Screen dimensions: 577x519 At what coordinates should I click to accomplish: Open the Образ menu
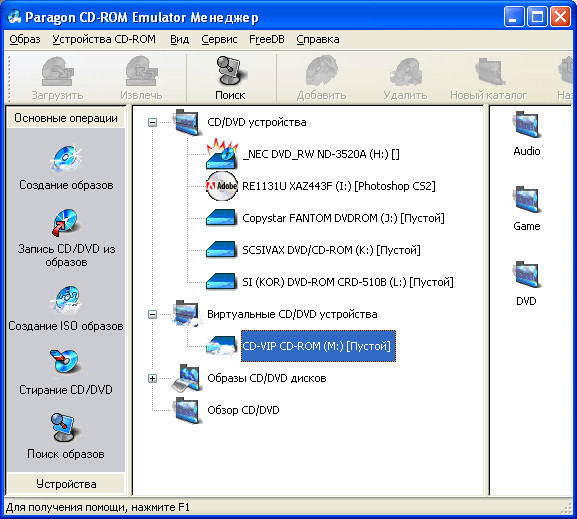pyautogui.click(x=25, y=39)
